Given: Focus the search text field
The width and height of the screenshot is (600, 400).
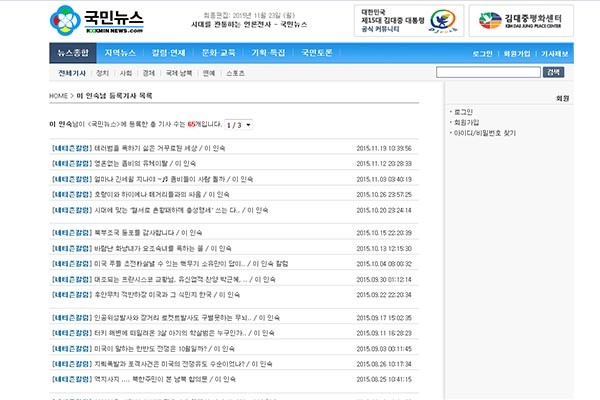Looking at the screenshot, I should pos(488,72).
